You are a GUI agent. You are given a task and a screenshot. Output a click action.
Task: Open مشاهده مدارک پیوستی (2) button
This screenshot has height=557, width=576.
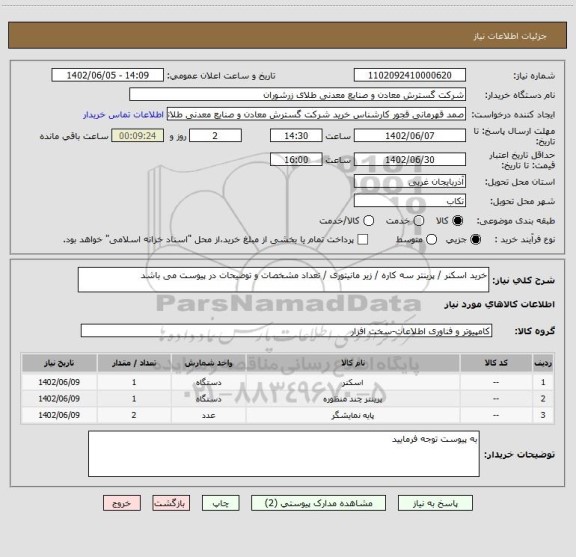[318, 503]
